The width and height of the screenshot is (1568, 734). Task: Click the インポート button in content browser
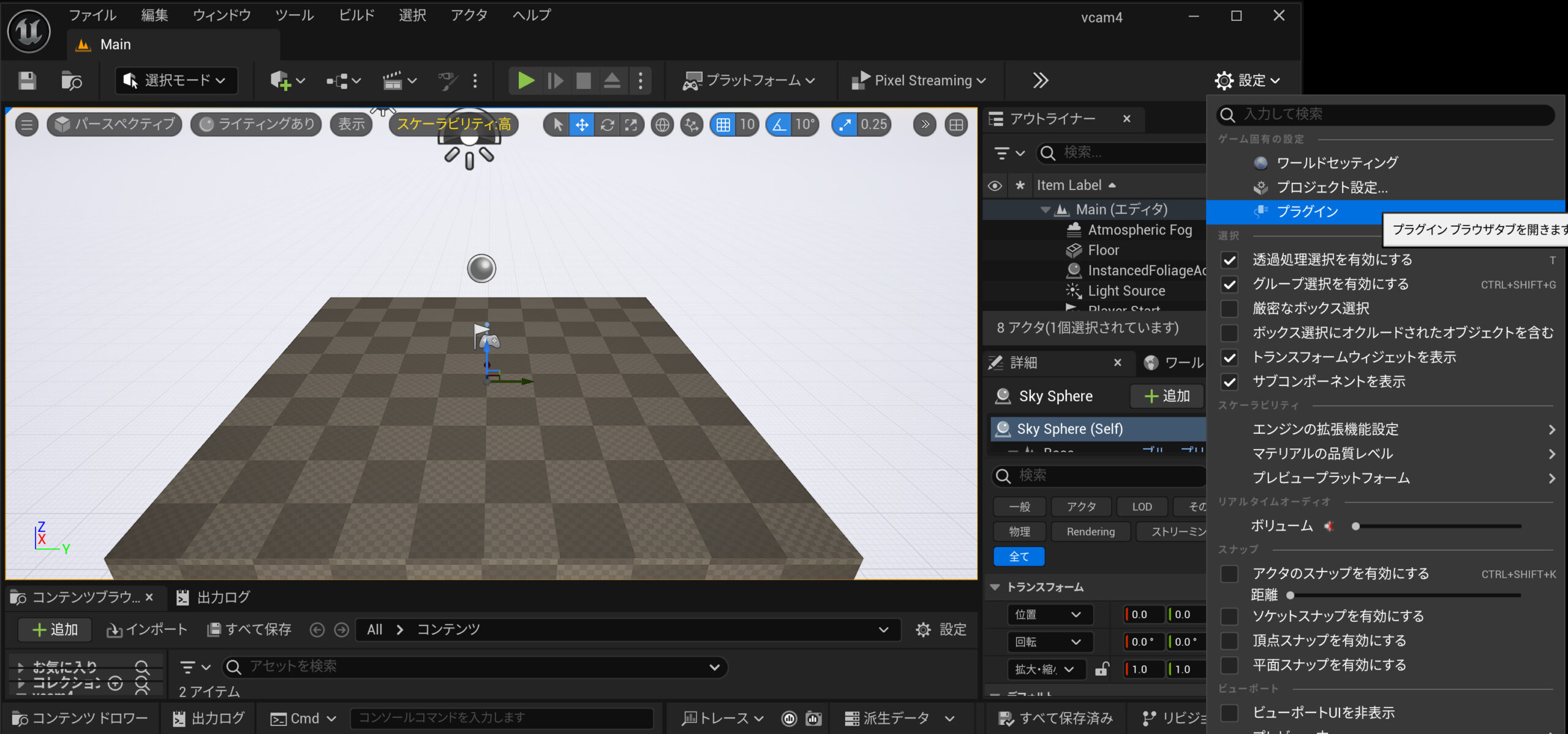147,630
